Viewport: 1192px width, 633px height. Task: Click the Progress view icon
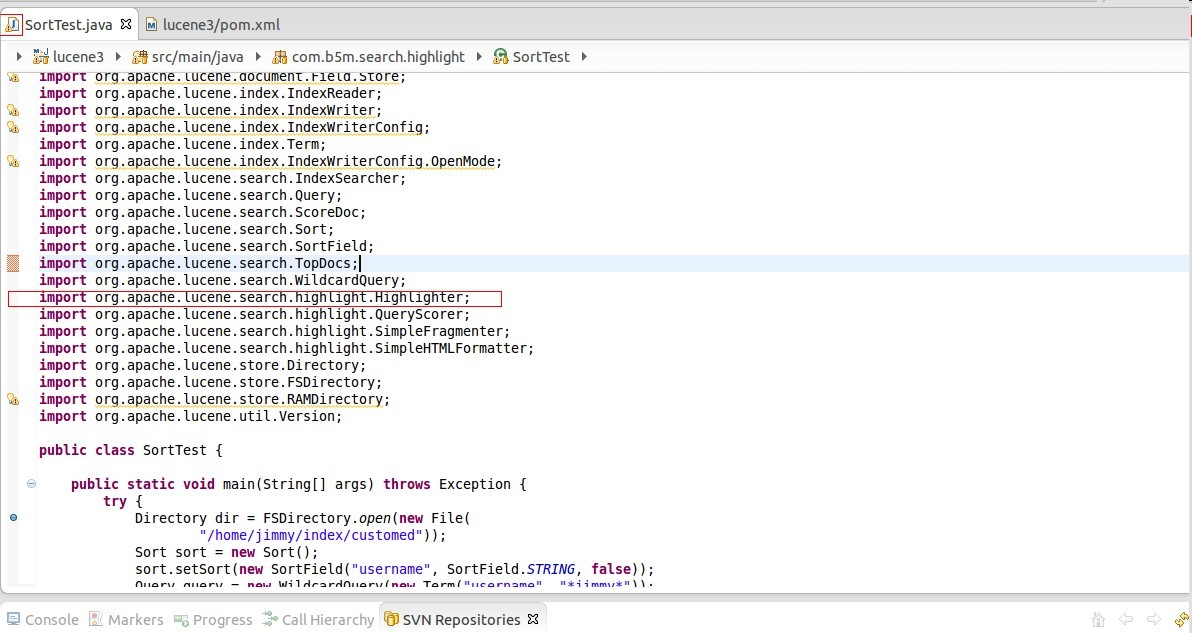tap(181, 620)
